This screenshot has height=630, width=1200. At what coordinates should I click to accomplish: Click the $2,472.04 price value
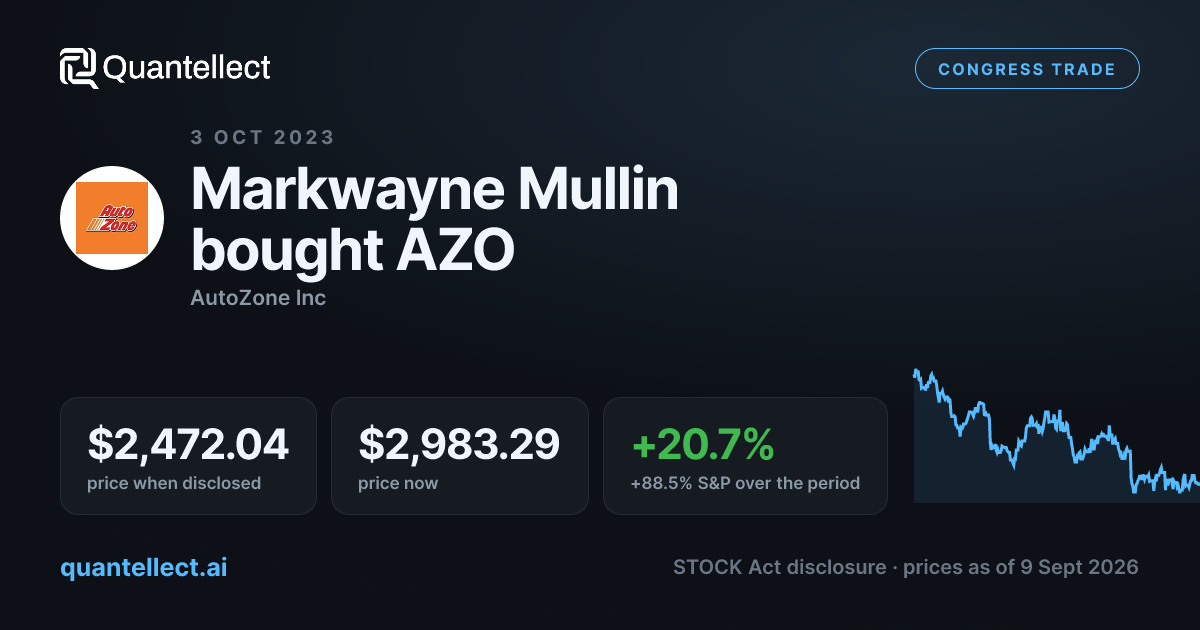point(188,444)
